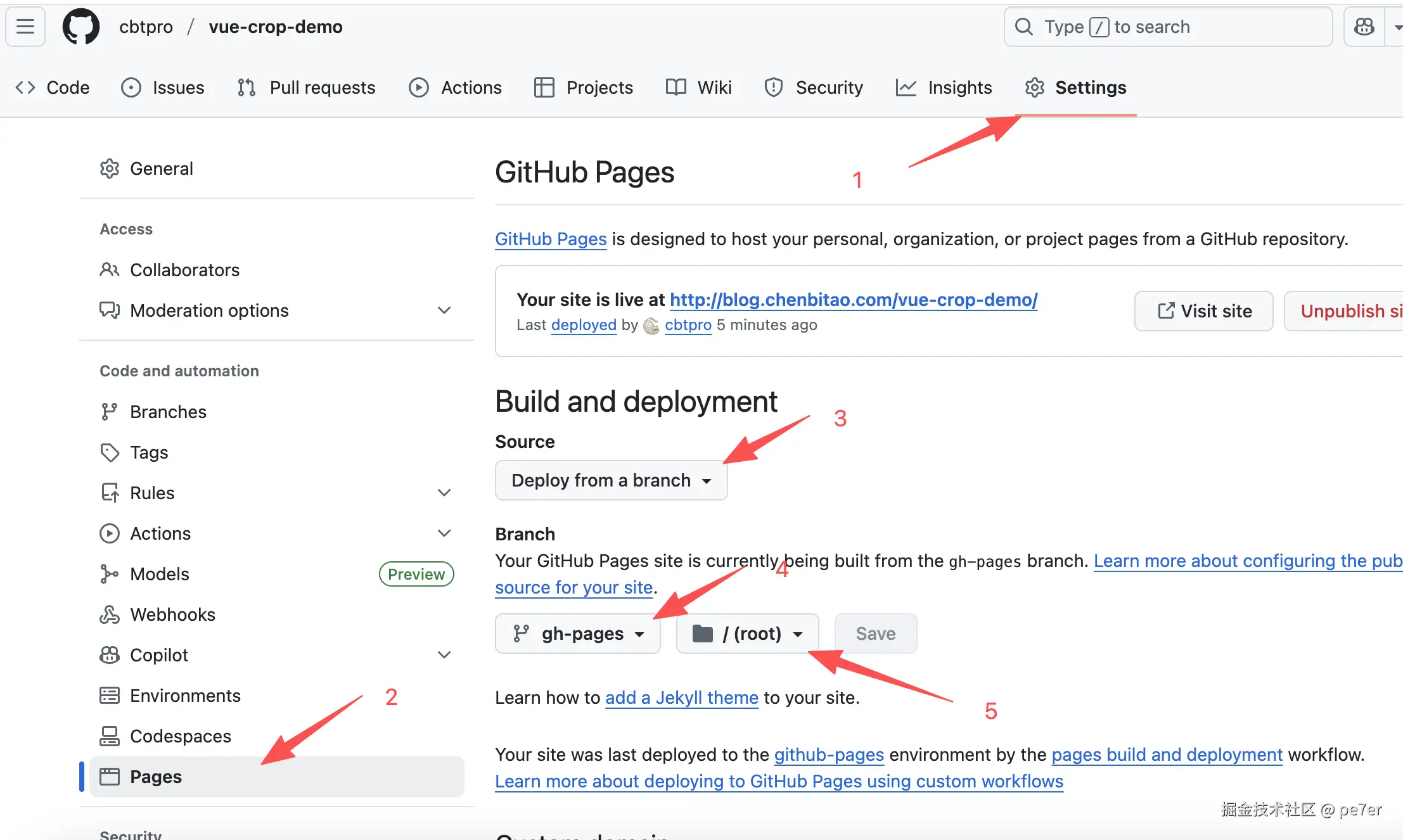The image size is (1403, 840).
Task: Open the Codespaces settings in the sidebar
Action: click(180, 736)
